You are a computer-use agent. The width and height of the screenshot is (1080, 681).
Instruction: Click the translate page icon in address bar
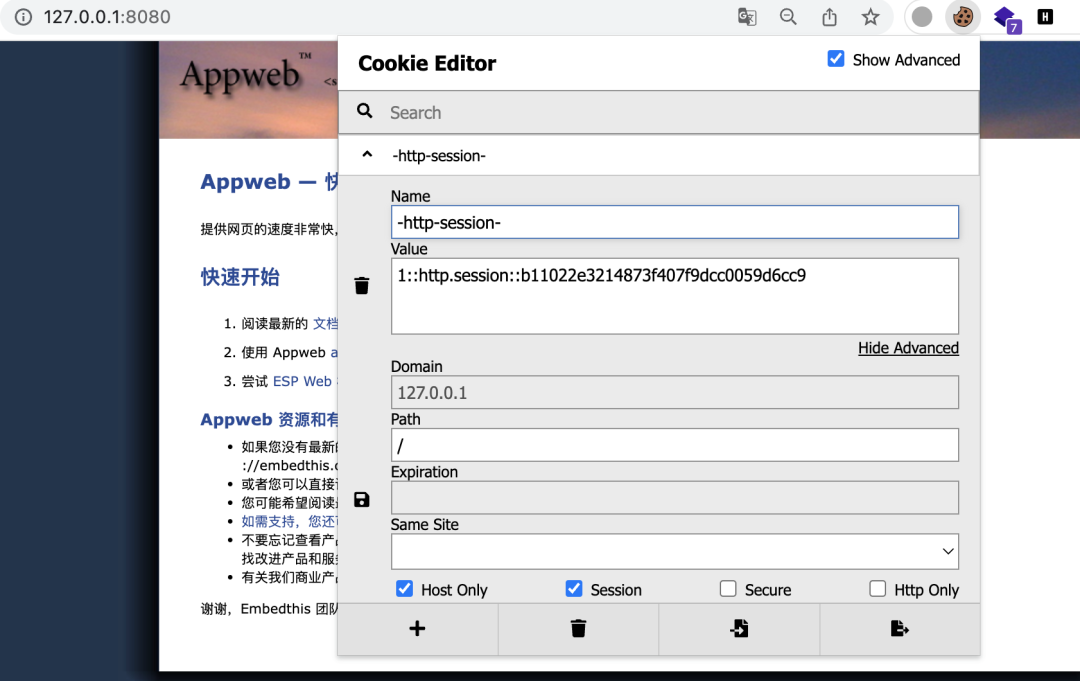[x=747, y=17]
